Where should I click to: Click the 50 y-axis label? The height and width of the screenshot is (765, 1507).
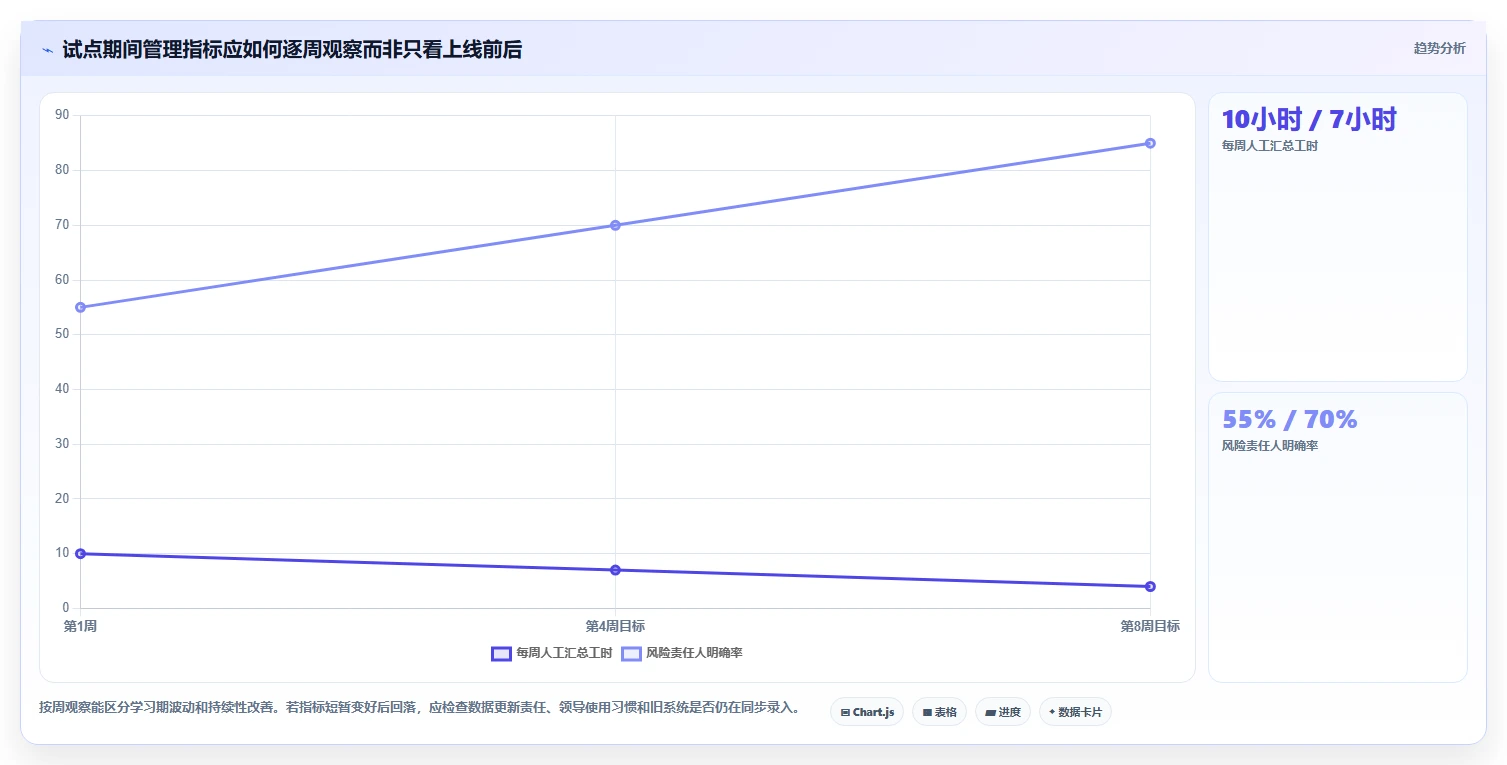tap(62, 334)
